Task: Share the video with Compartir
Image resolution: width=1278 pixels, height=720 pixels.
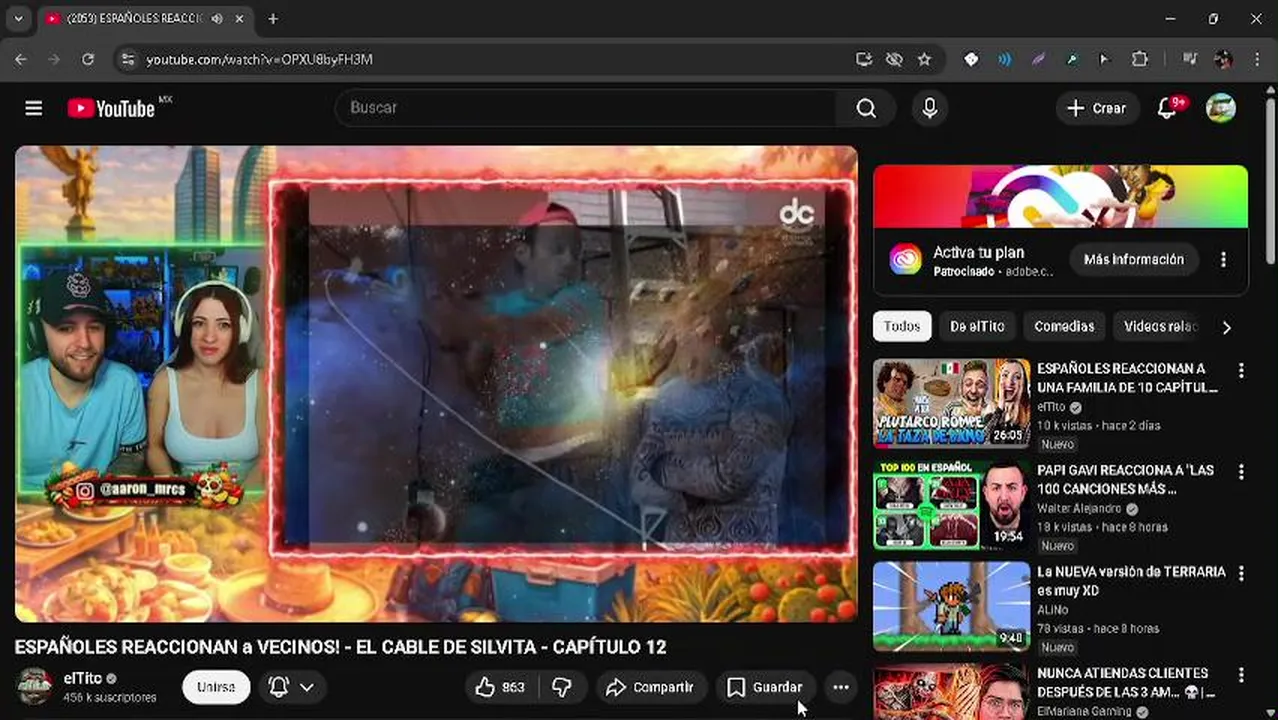Action: click(651, 687)
